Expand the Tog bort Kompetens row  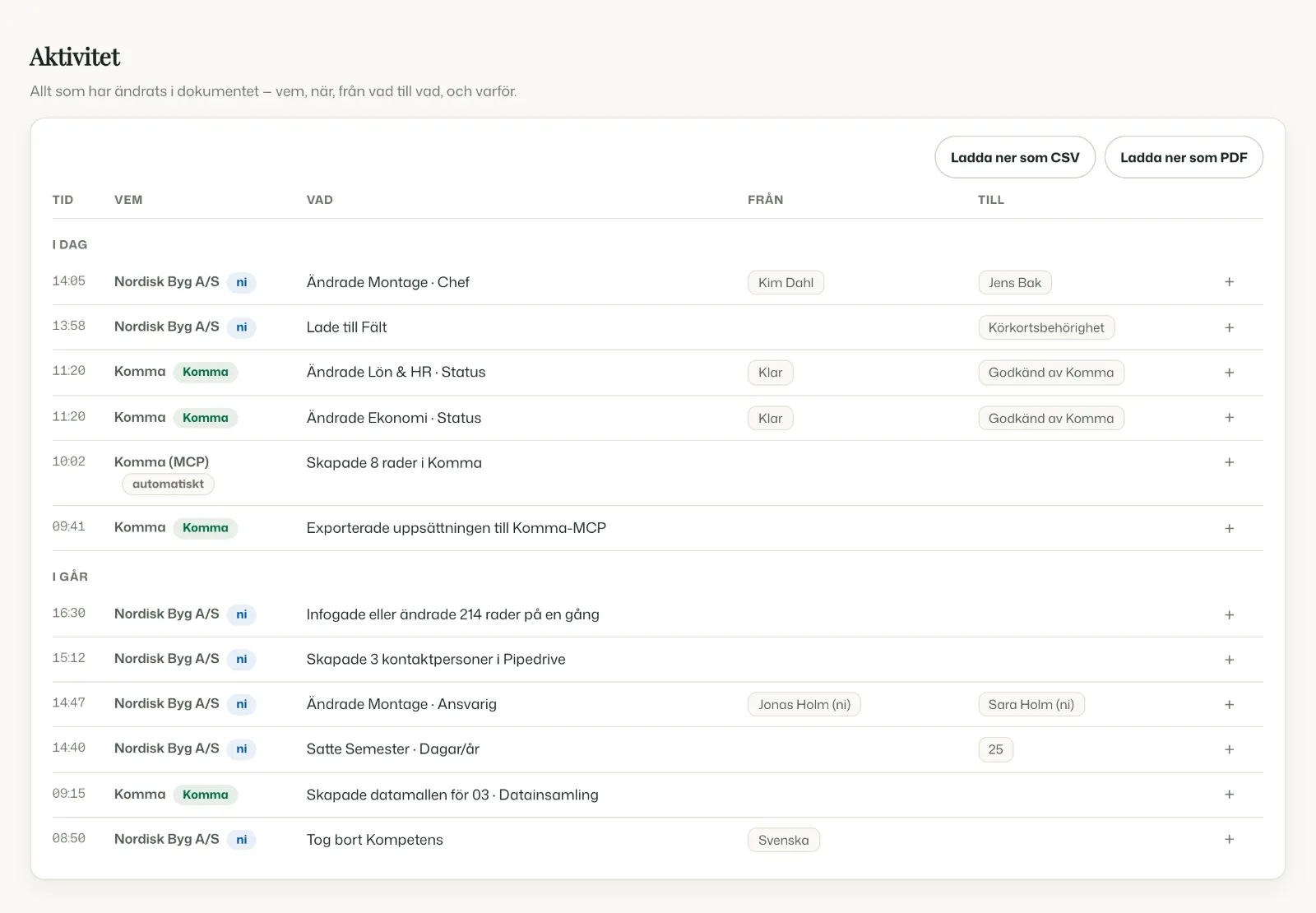point(1229,839)
